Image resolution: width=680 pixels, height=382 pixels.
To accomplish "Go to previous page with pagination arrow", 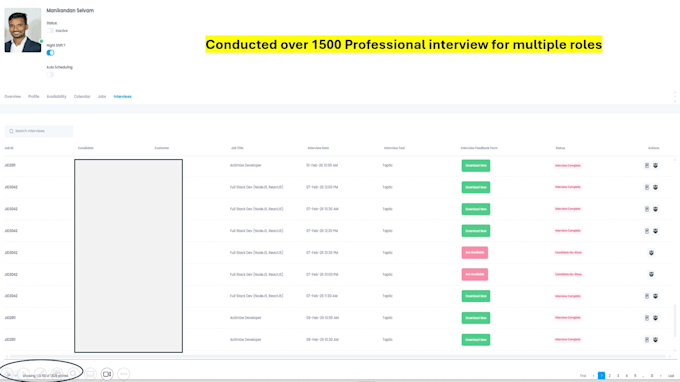I will [593, 376].
